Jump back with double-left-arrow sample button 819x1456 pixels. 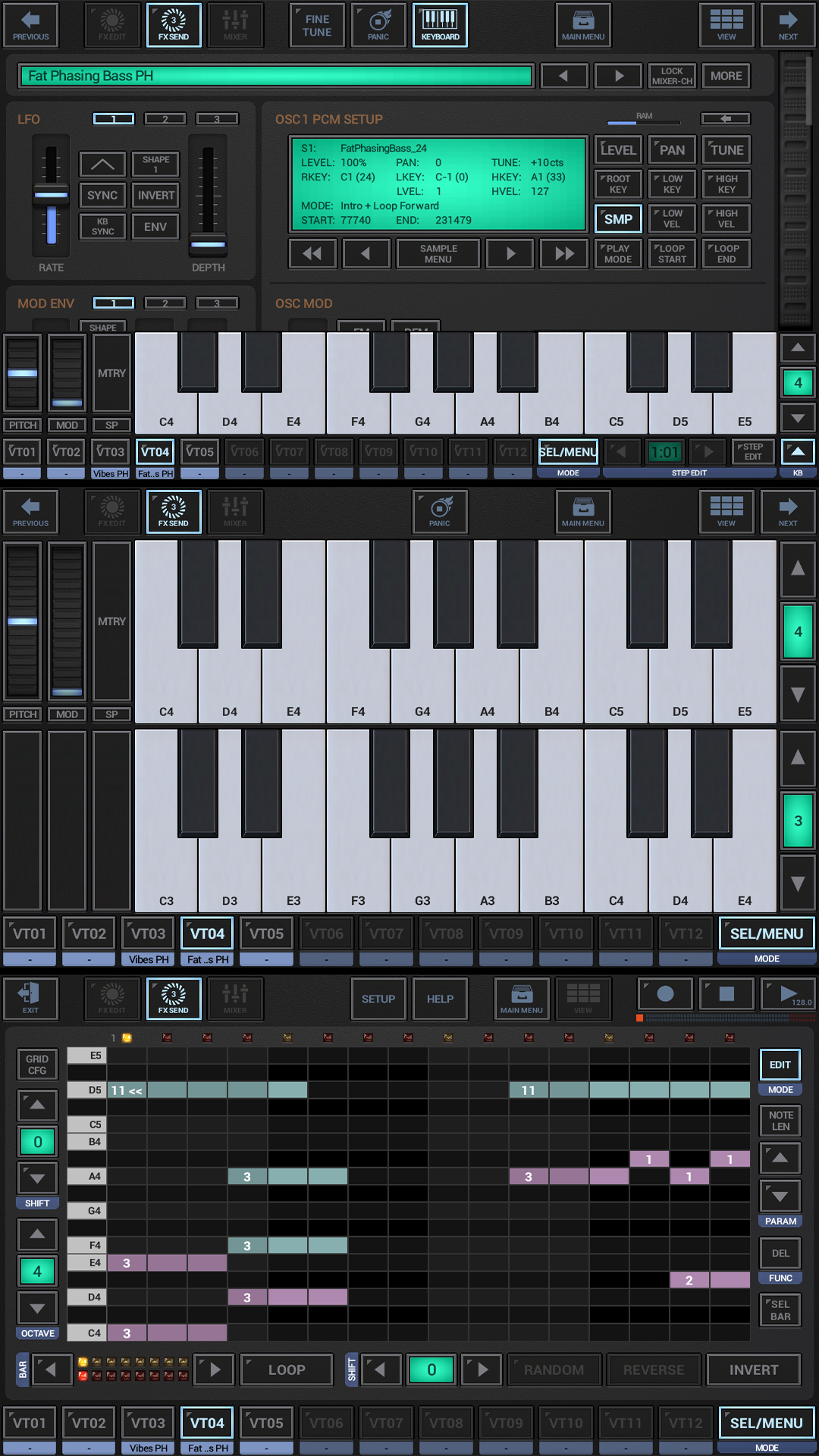click(312, 254)
